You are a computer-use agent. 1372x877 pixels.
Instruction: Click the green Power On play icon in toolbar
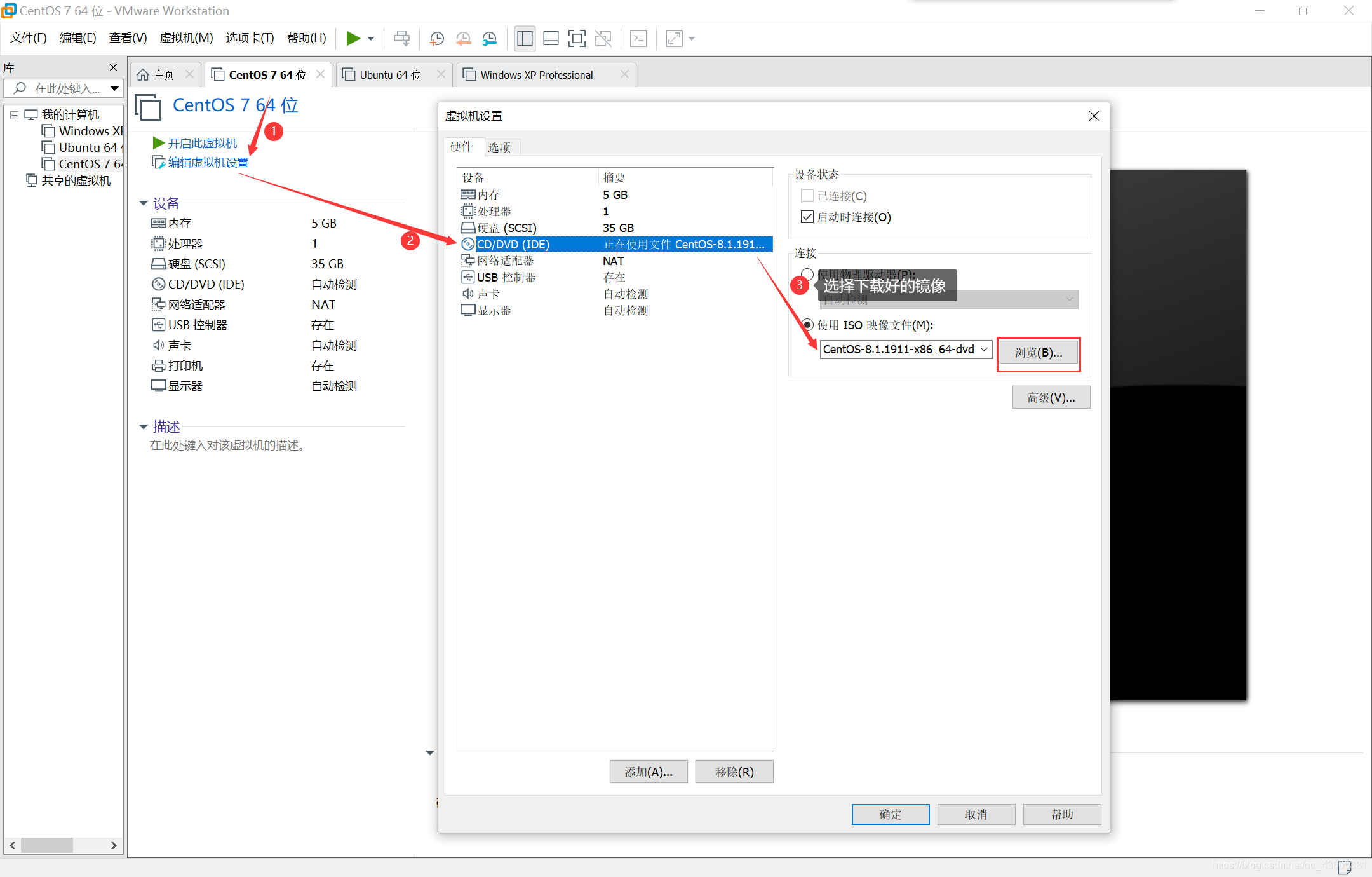tap(353, 39)
